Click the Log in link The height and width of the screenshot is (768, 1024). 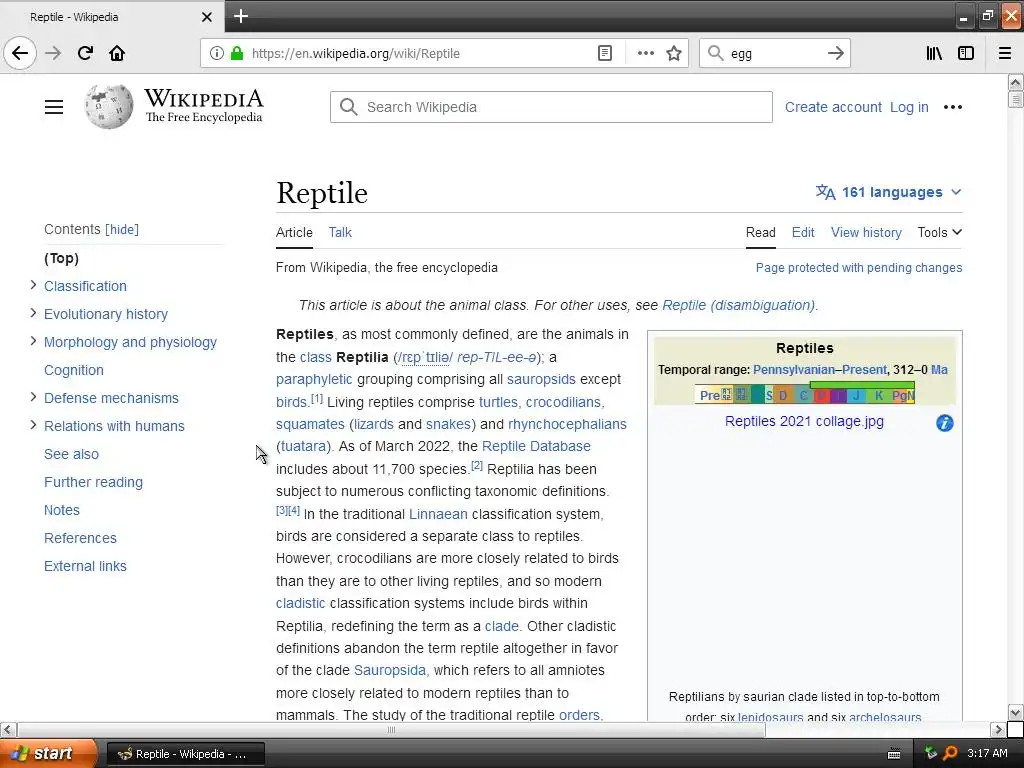(909, 107)
